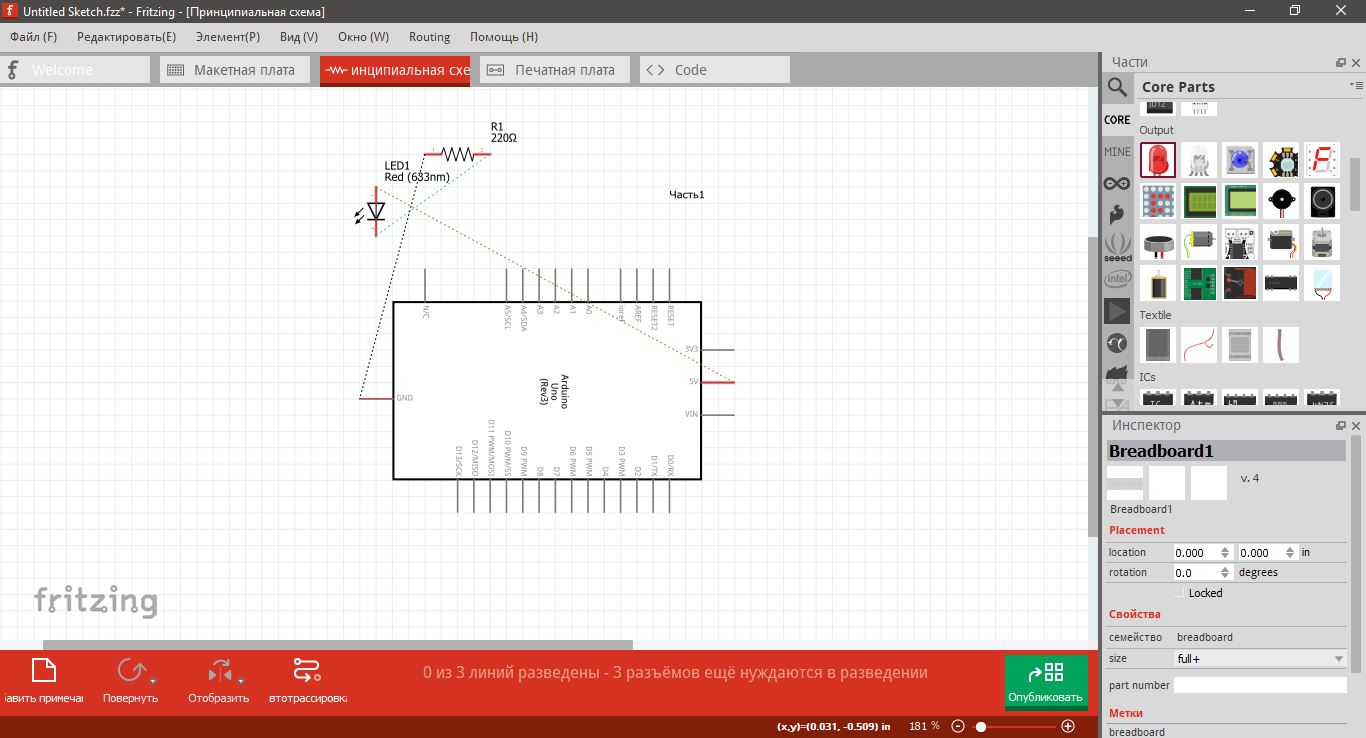Image resolution: width=1366 pixels, height=738 pixels.
Task: Open the Вид menu
Action: click(299, 37)
